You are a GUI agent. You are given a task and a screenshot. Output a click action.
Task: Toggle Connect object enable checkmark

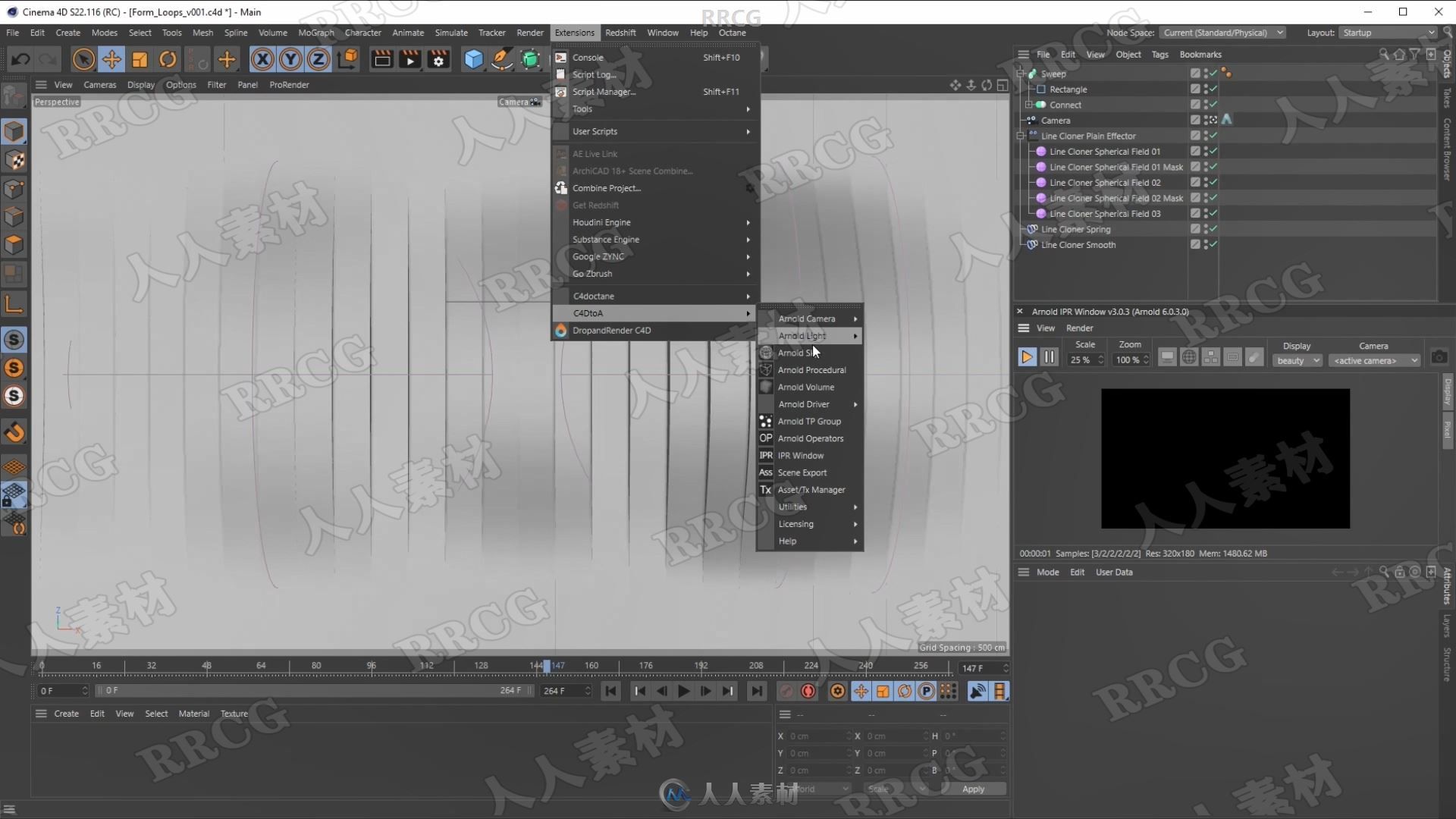(x=1213, y=105)
